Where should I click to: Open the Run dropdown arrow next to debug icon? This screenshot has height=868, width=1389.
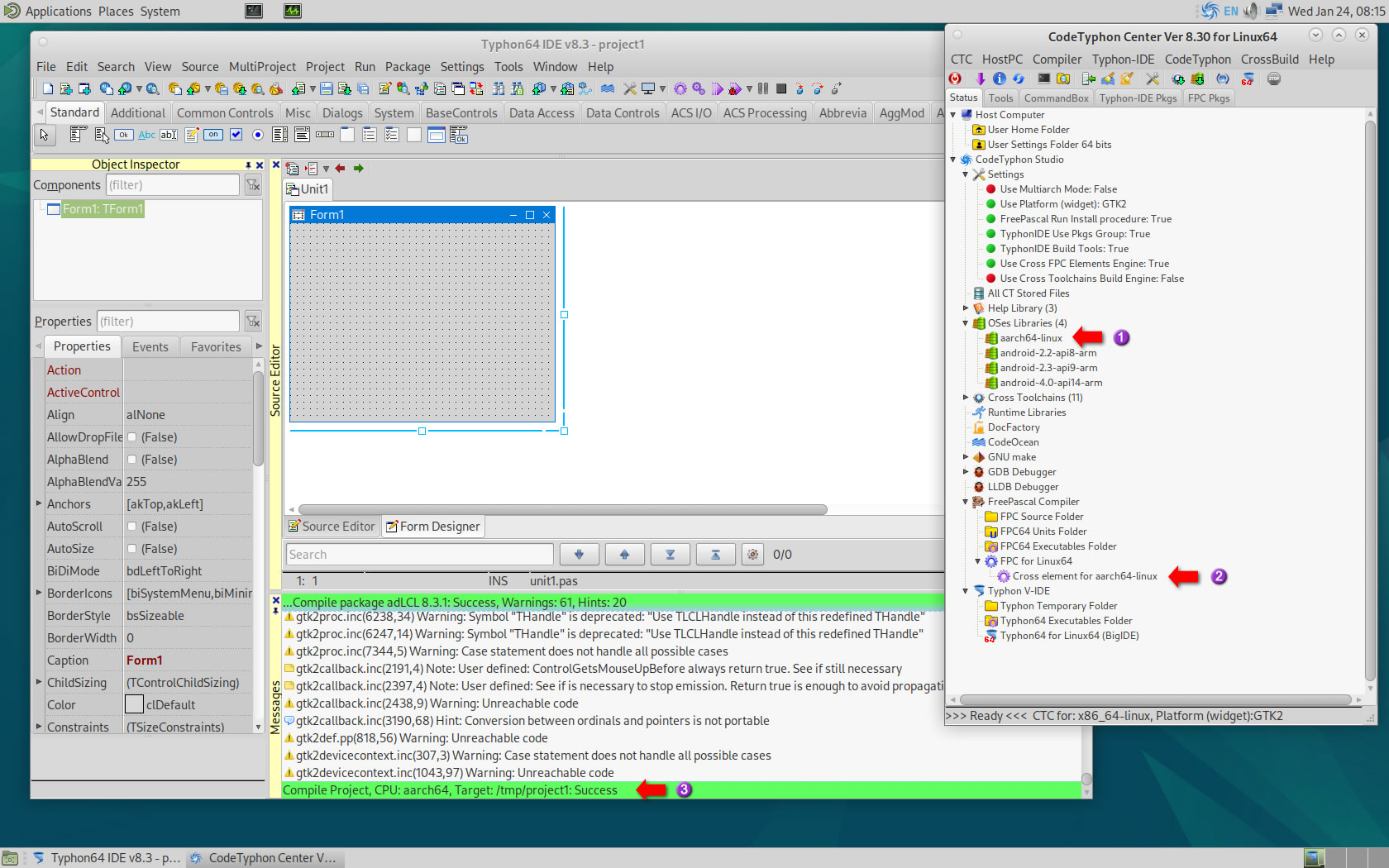749,88
